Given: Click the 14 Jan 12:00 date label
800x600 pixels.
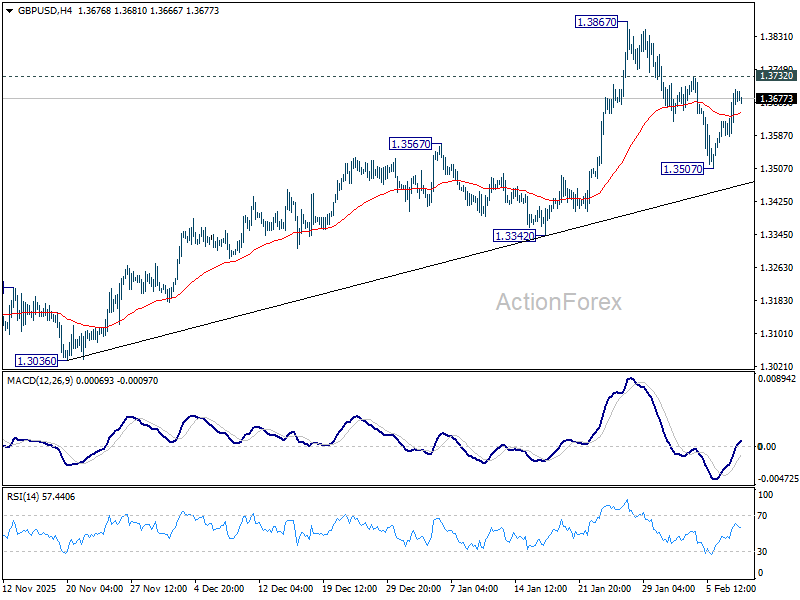Looking at the screenshot, I should click(x=540, y=588).
